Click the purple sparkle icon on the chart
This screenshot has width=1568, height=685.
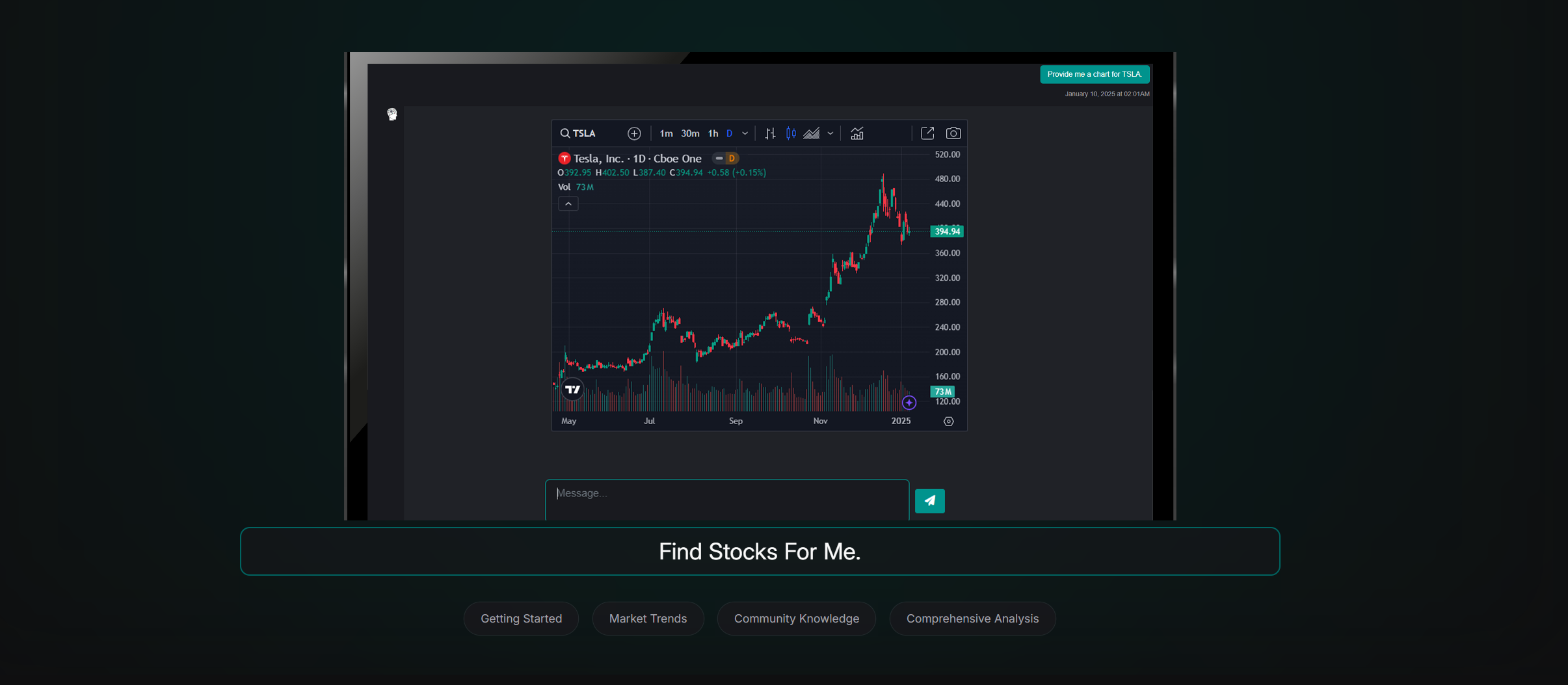(x=909, y=402)
